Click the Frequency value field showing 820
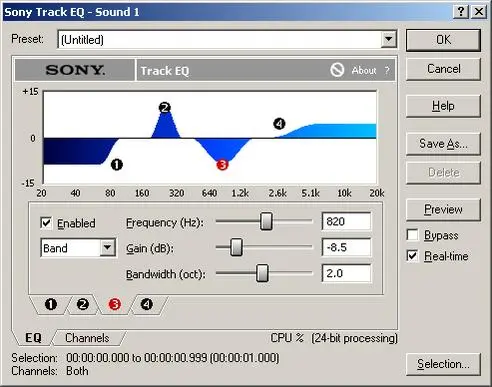This screenshot has height=387, width=492. [x=346, y=221]
